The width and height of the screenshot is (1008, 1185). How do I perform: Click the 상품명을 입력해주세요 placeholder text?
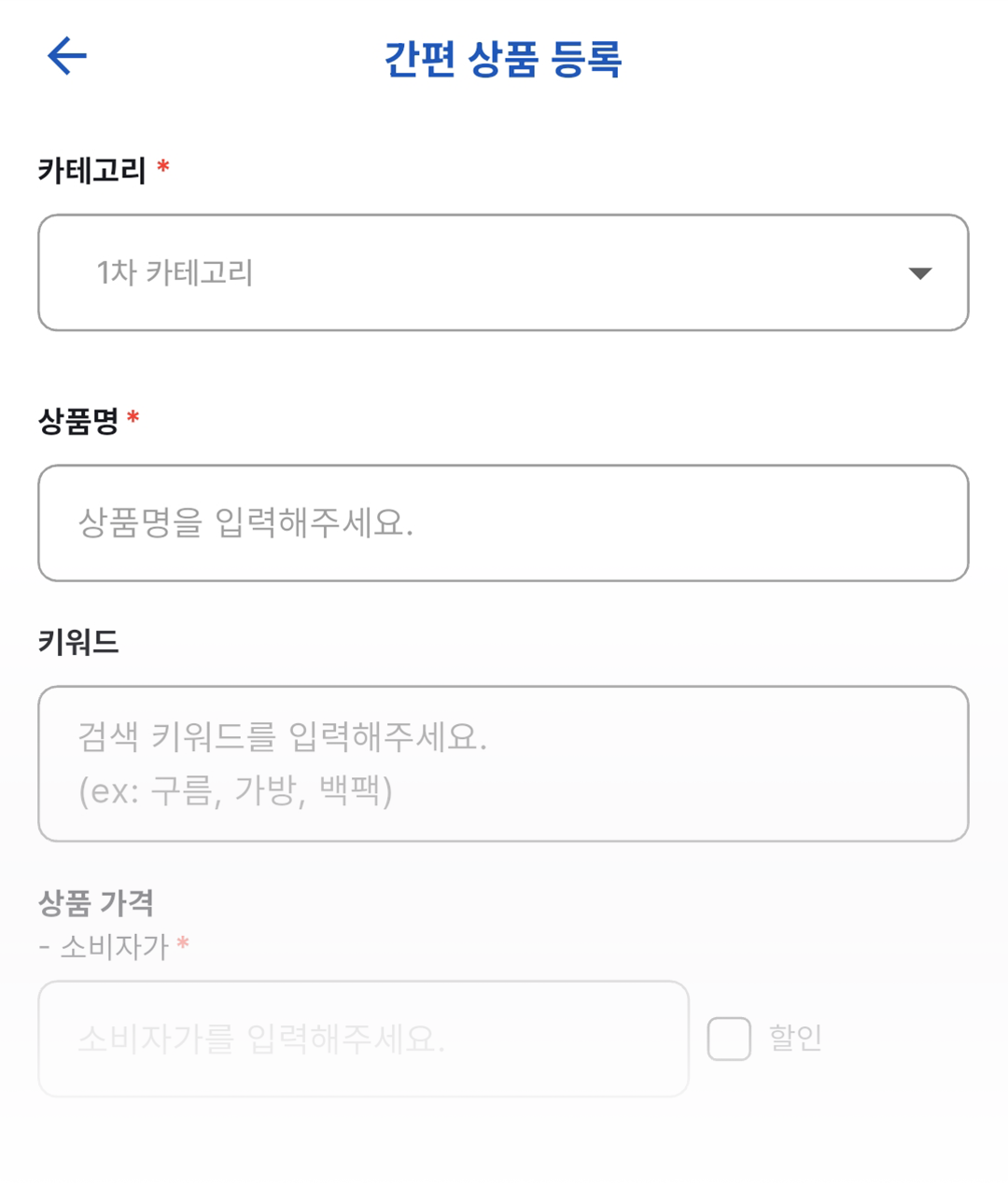[245, 523]
